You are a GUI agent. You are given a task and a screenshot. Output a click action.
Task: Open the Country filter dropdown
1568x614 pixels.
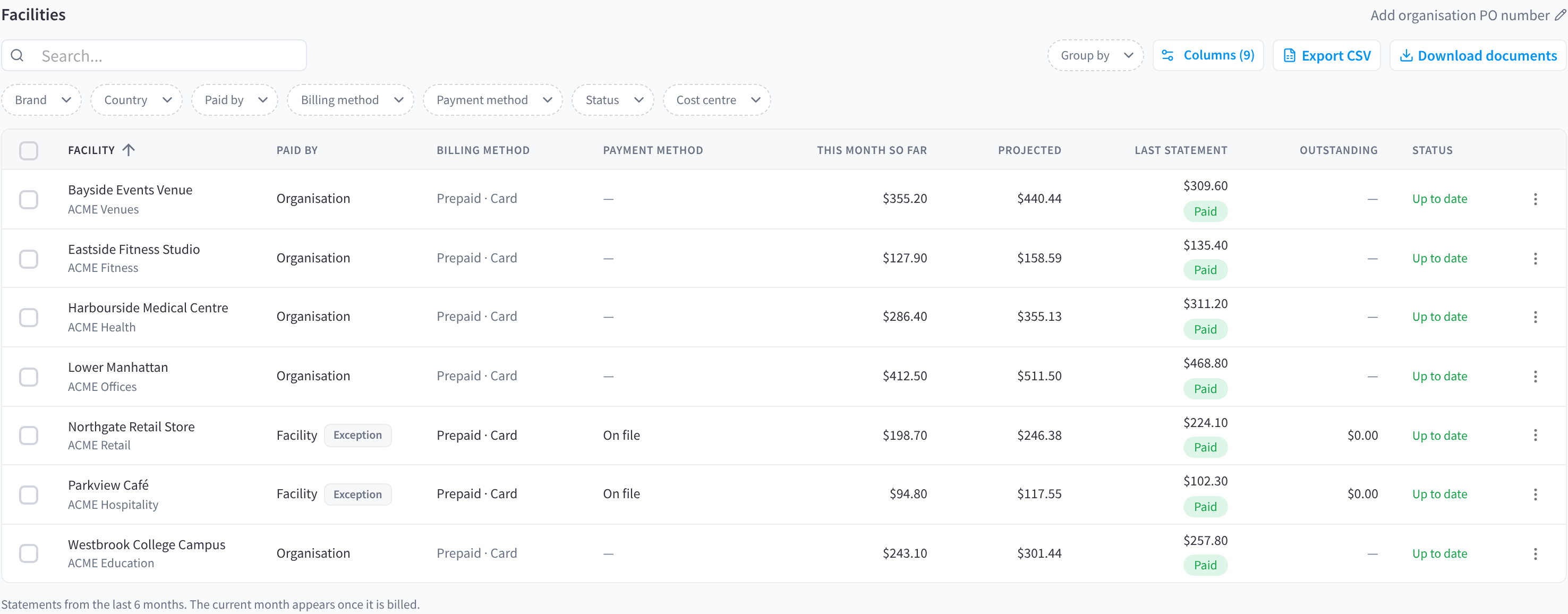click(137, 100)
